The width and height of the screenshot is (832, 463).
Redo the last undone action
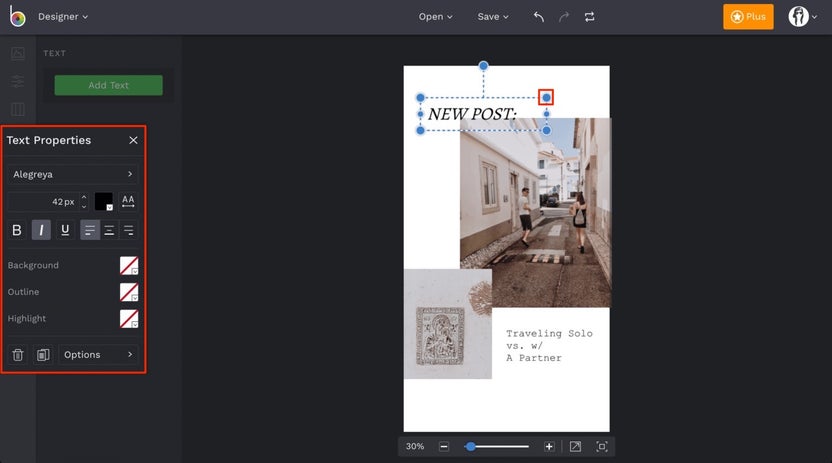click(564, 17)
